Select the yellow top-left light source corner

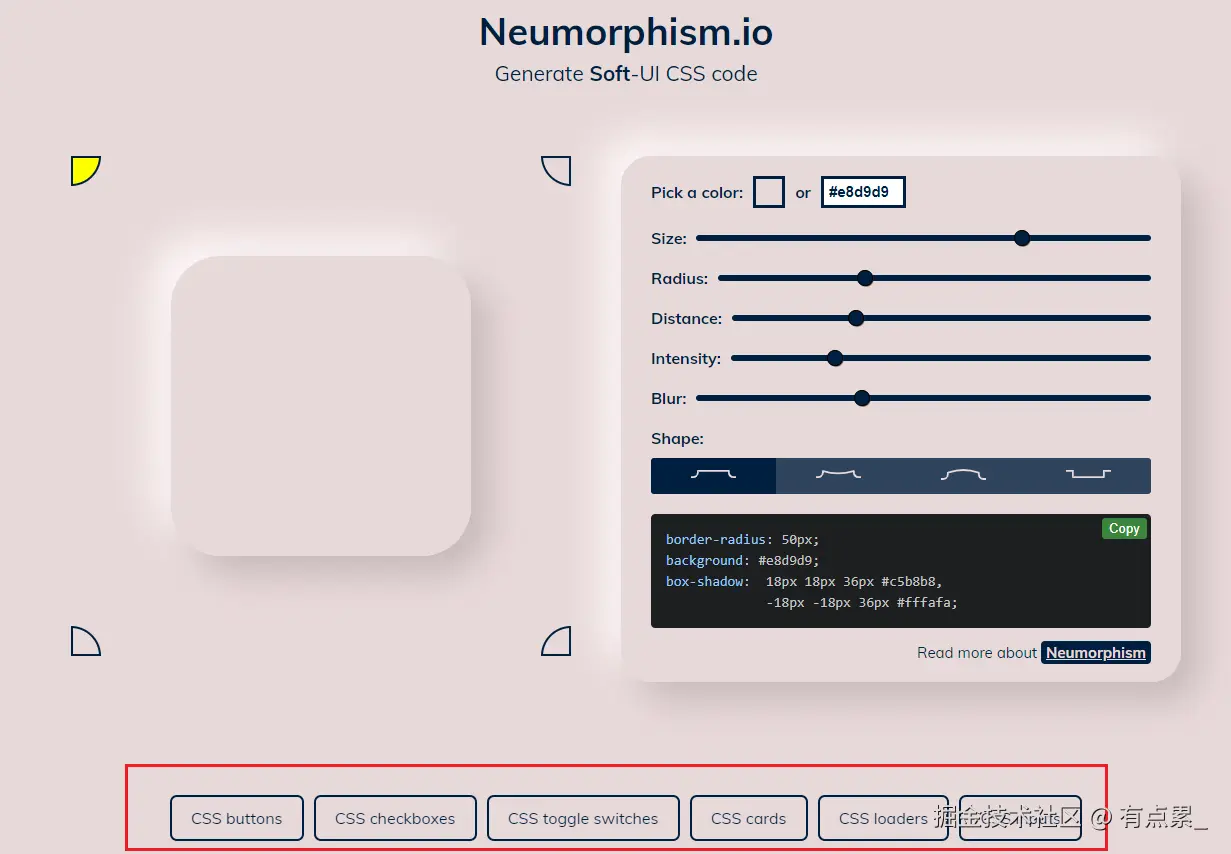(x=85, y=171)
